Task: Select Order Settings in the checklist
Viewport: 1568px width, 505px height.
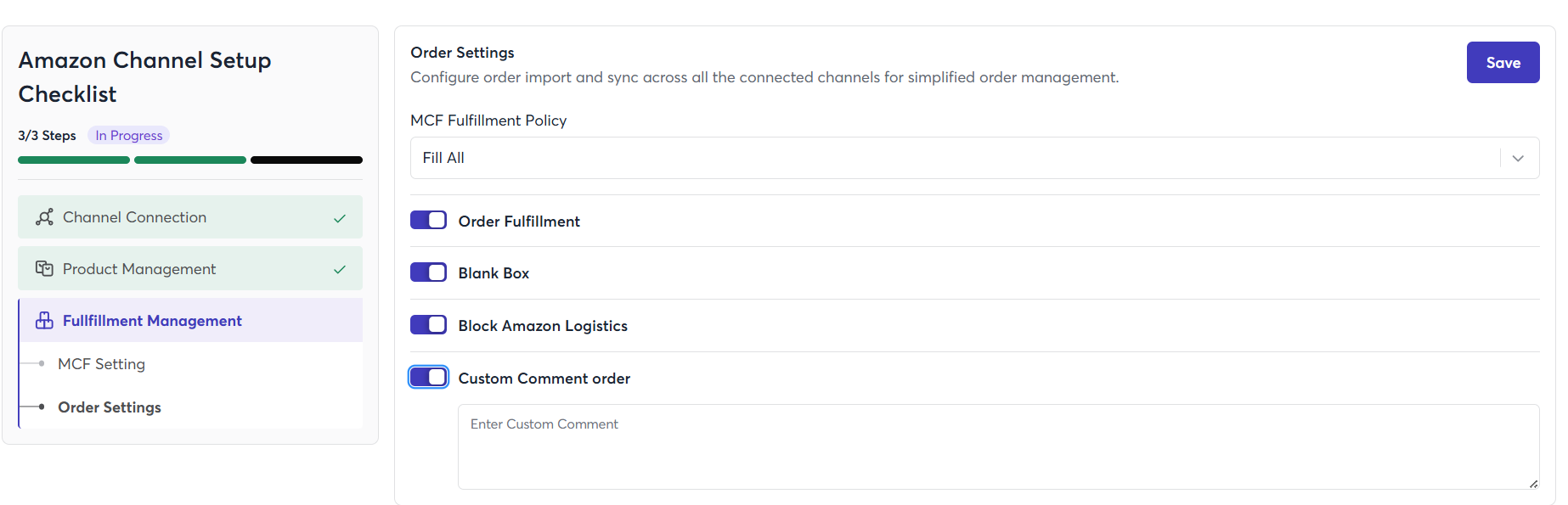Action: 110,407
